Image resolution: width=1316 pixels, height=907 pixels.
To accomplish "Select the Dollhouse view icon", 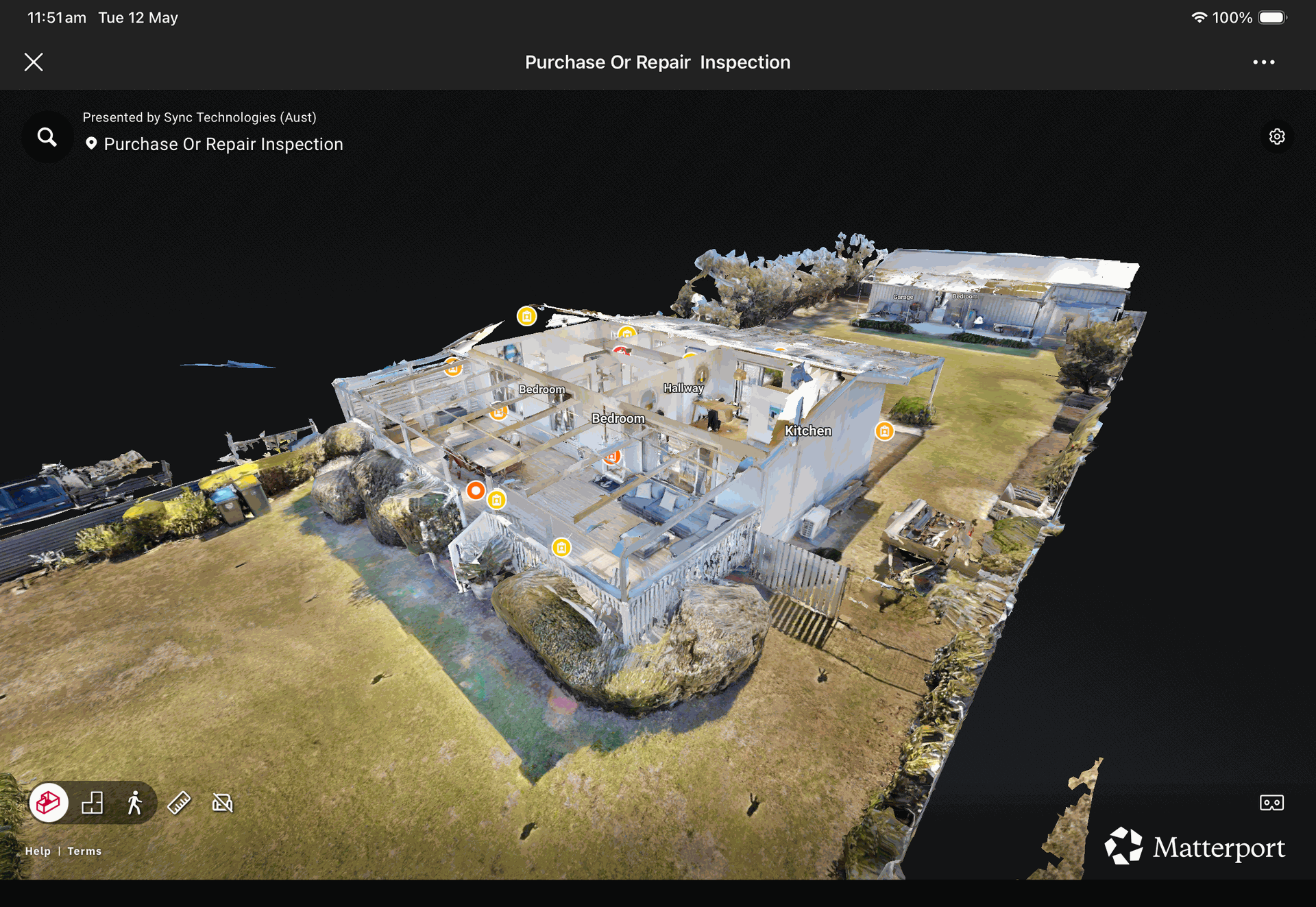I will [x=49, y=802].
